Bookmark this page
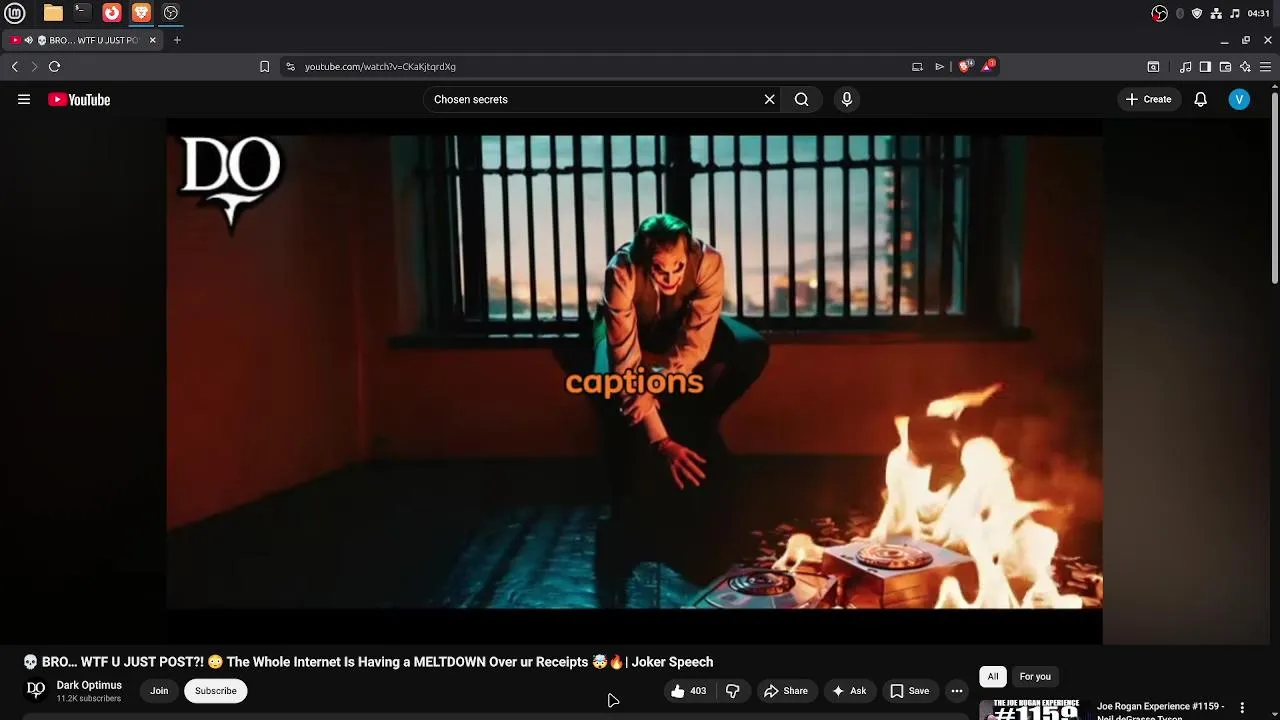The width and height of the screenshot is (1280, 720). pos(264,66)
